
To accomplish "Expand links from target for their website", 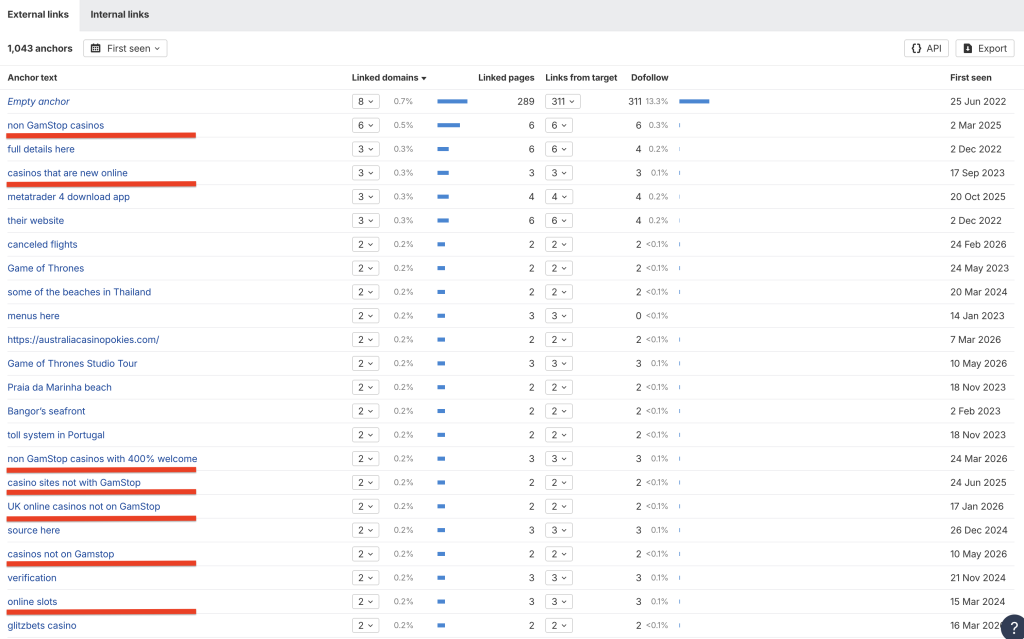I will coord(559,221).
